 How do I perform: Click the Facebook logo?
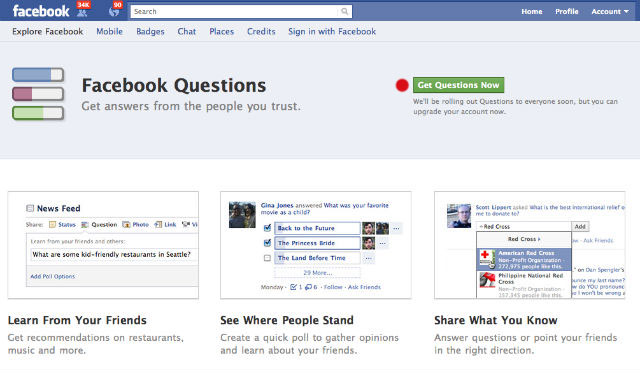[41, 11]
